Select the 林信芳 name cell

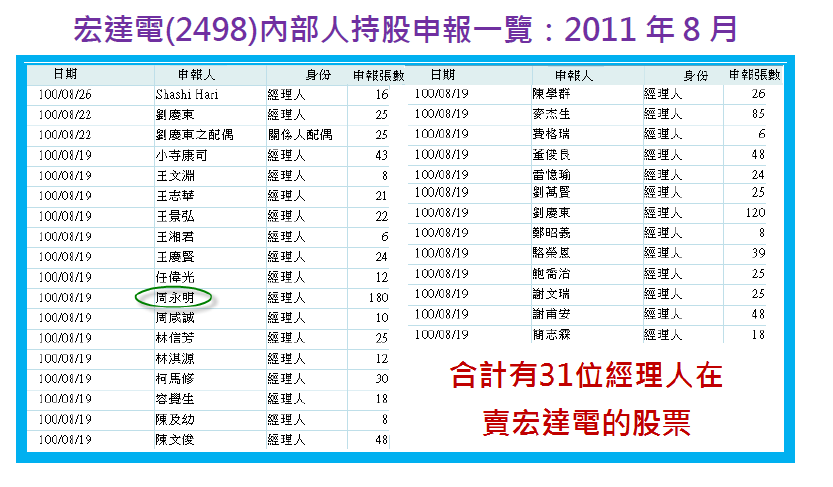click(175, 338)
